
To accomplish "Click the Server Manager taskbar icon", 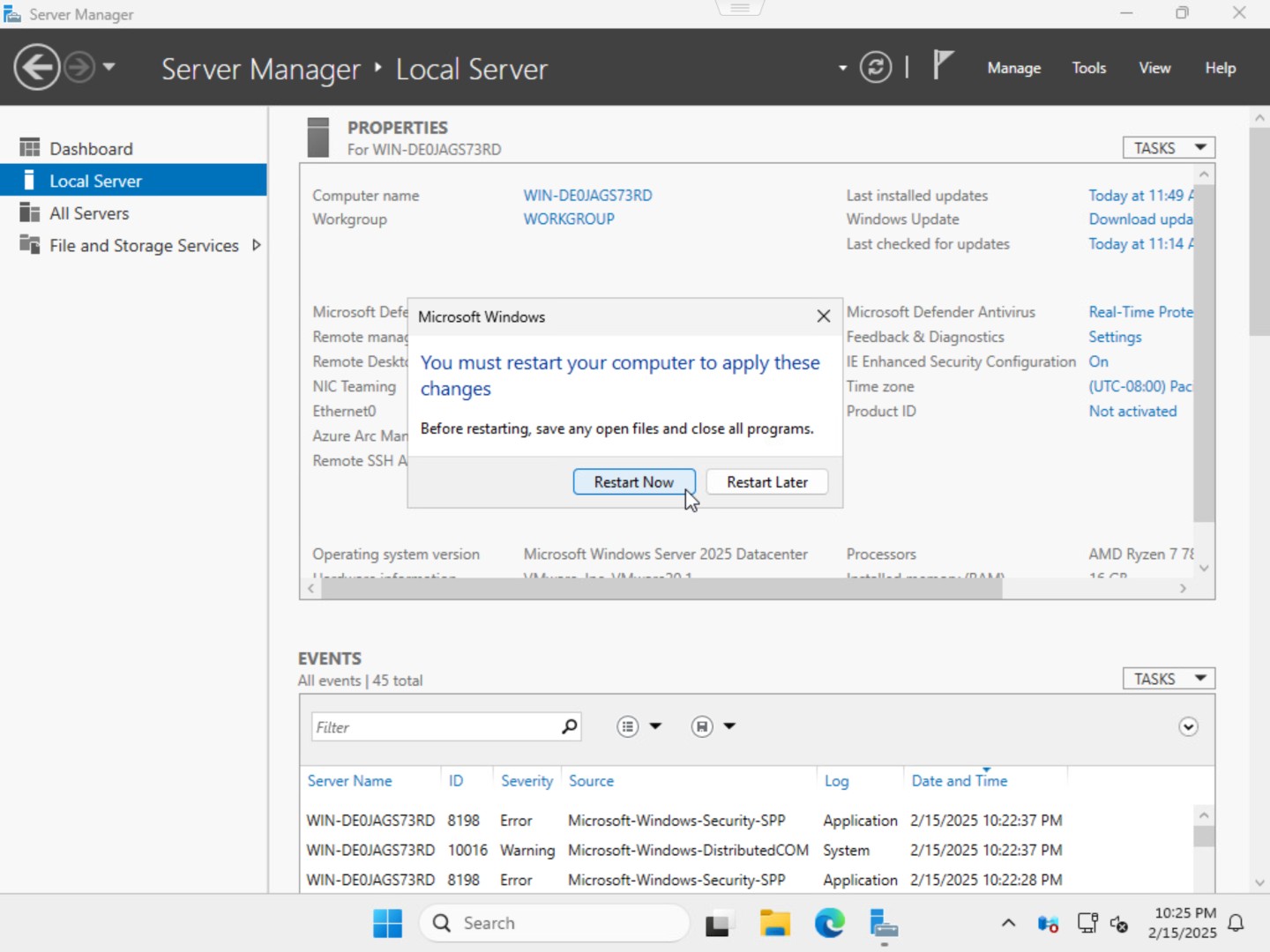I will (x=883, y=923).
